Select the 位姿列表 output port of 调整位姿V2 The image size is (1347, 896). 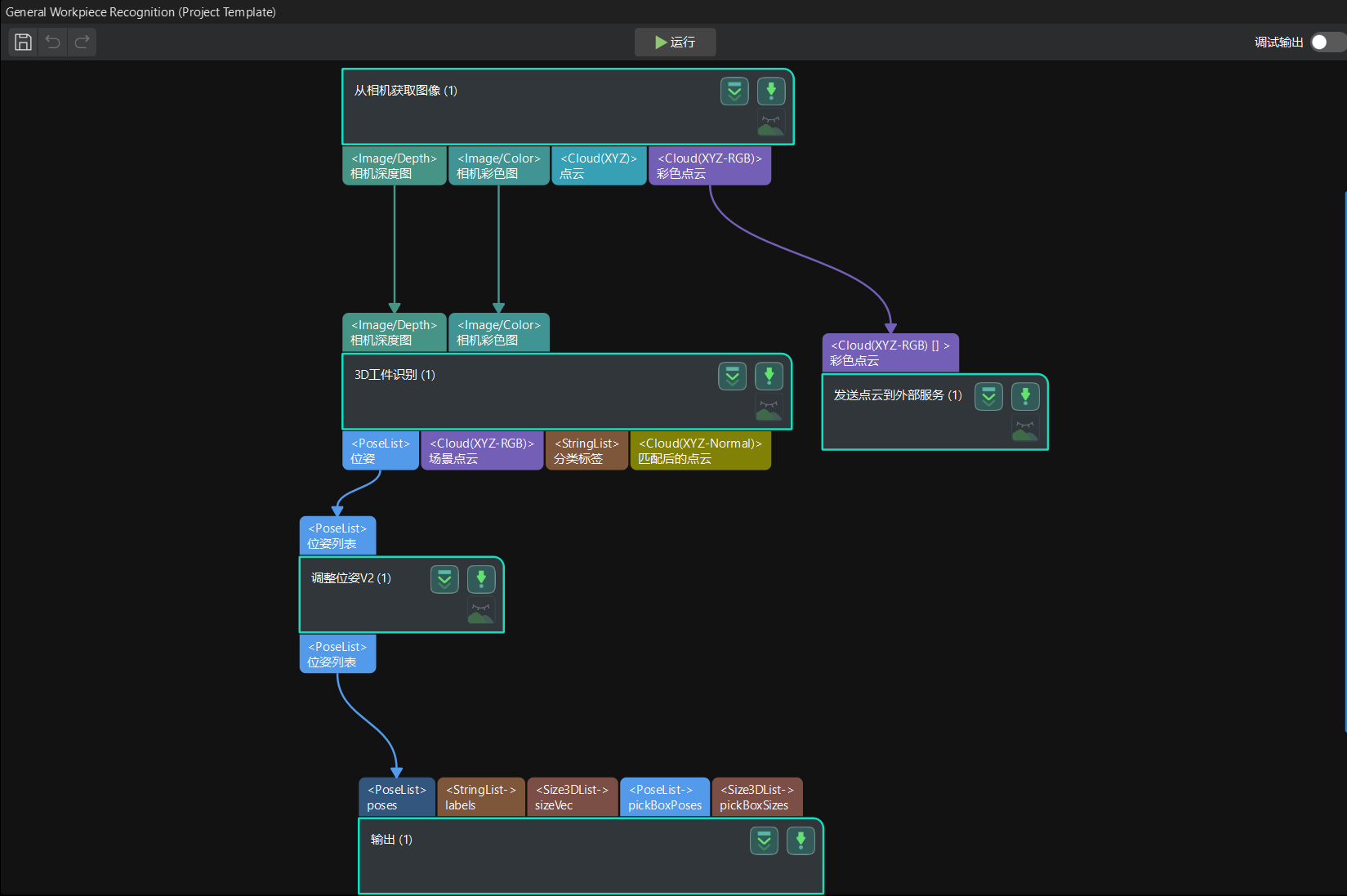337,654
